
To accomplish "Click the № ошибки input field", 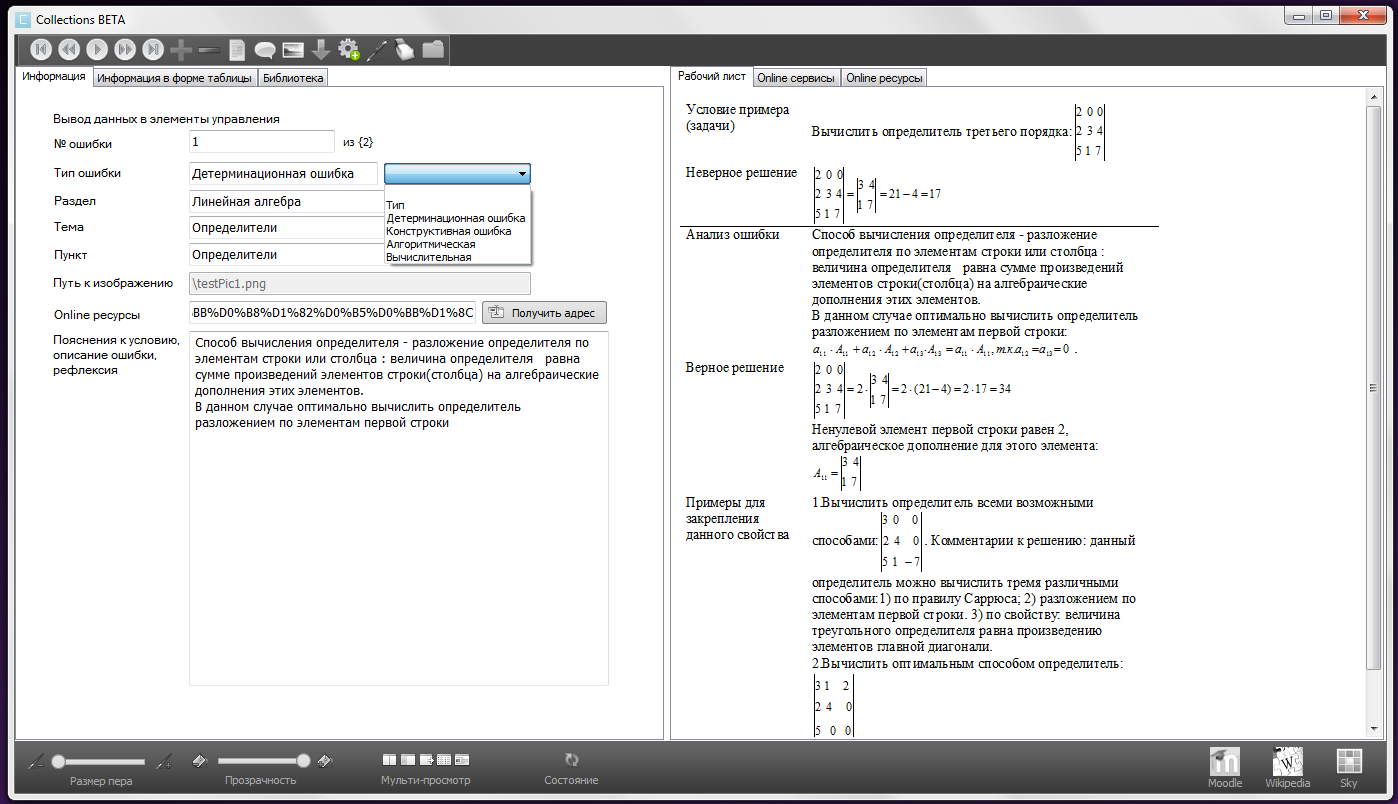I will click(261, 142).
